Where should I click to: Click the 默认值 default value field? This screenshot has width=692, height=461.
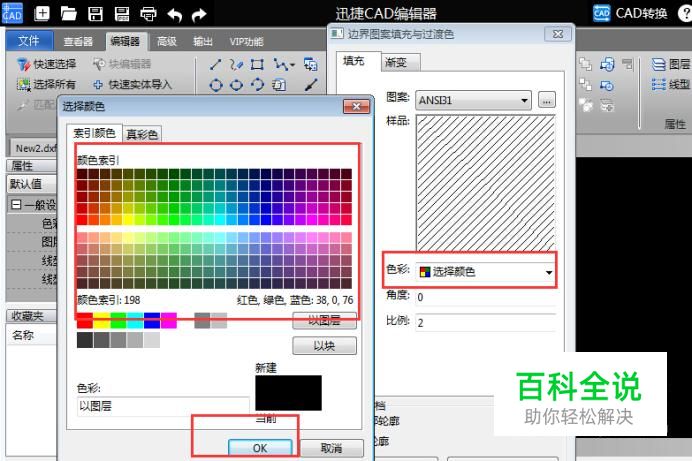point(32,184)
